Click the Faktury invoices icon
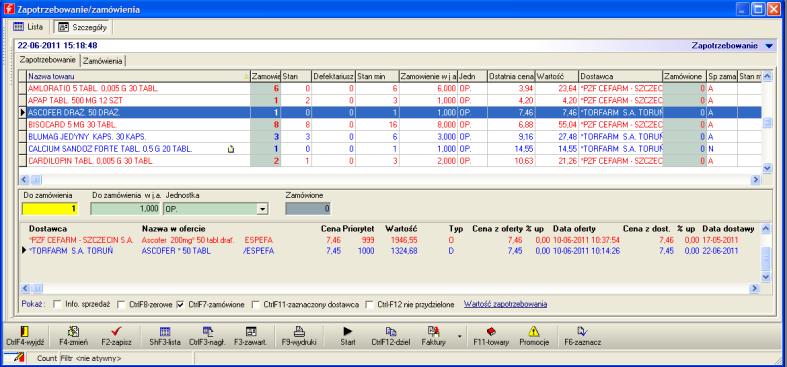The image size is (787, 367). point(433,331)
